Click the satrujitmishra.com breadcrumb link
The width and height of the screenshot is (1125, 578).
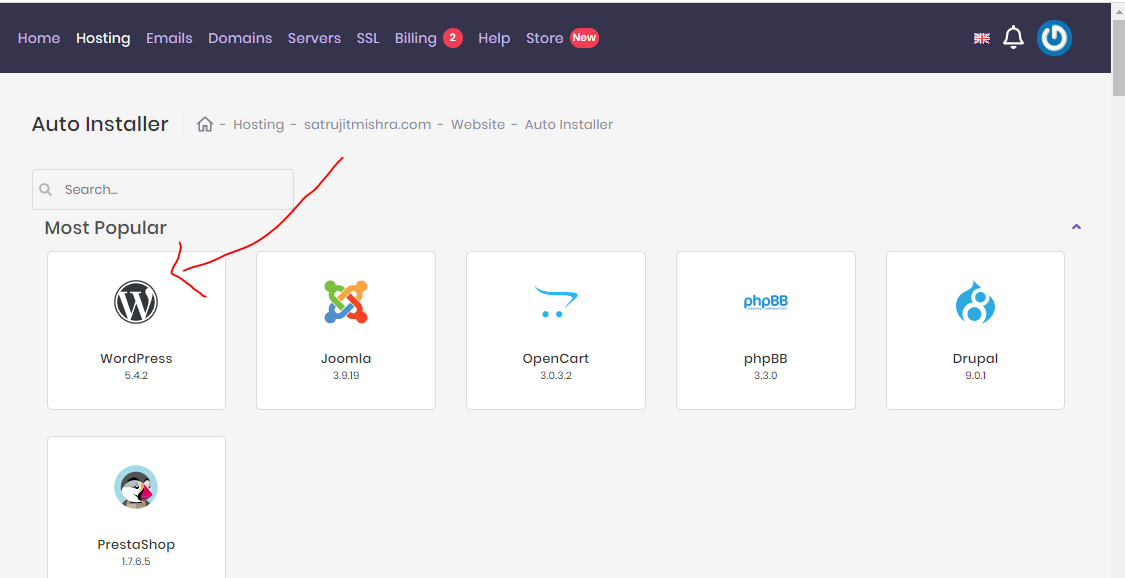pyautogui.click(x=367, y=124)
